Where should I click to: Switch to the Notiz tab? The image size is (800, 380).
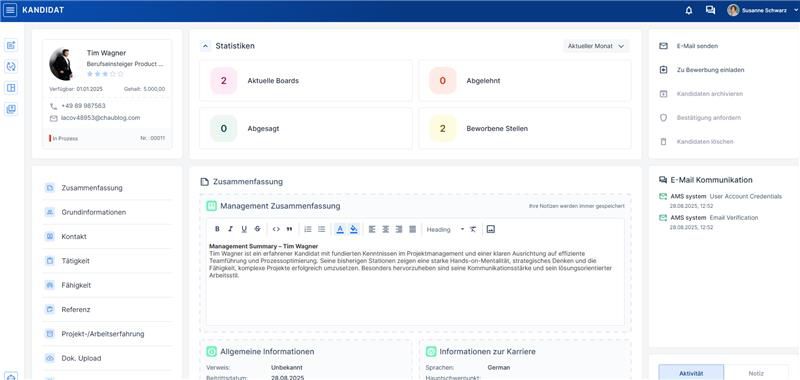click(x=756, y=373)
